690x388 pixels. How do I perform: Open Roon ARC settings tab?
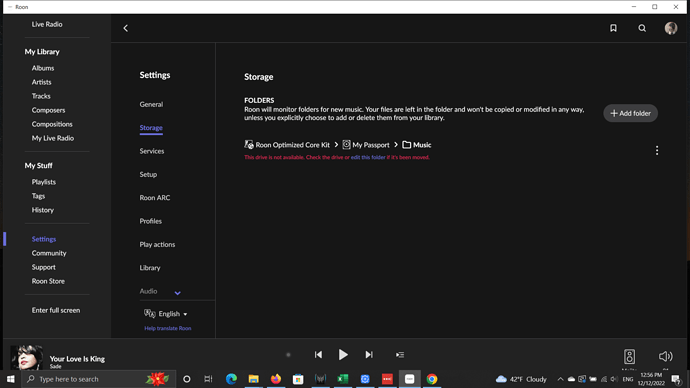pyautogui.click(x=155, y=198)
